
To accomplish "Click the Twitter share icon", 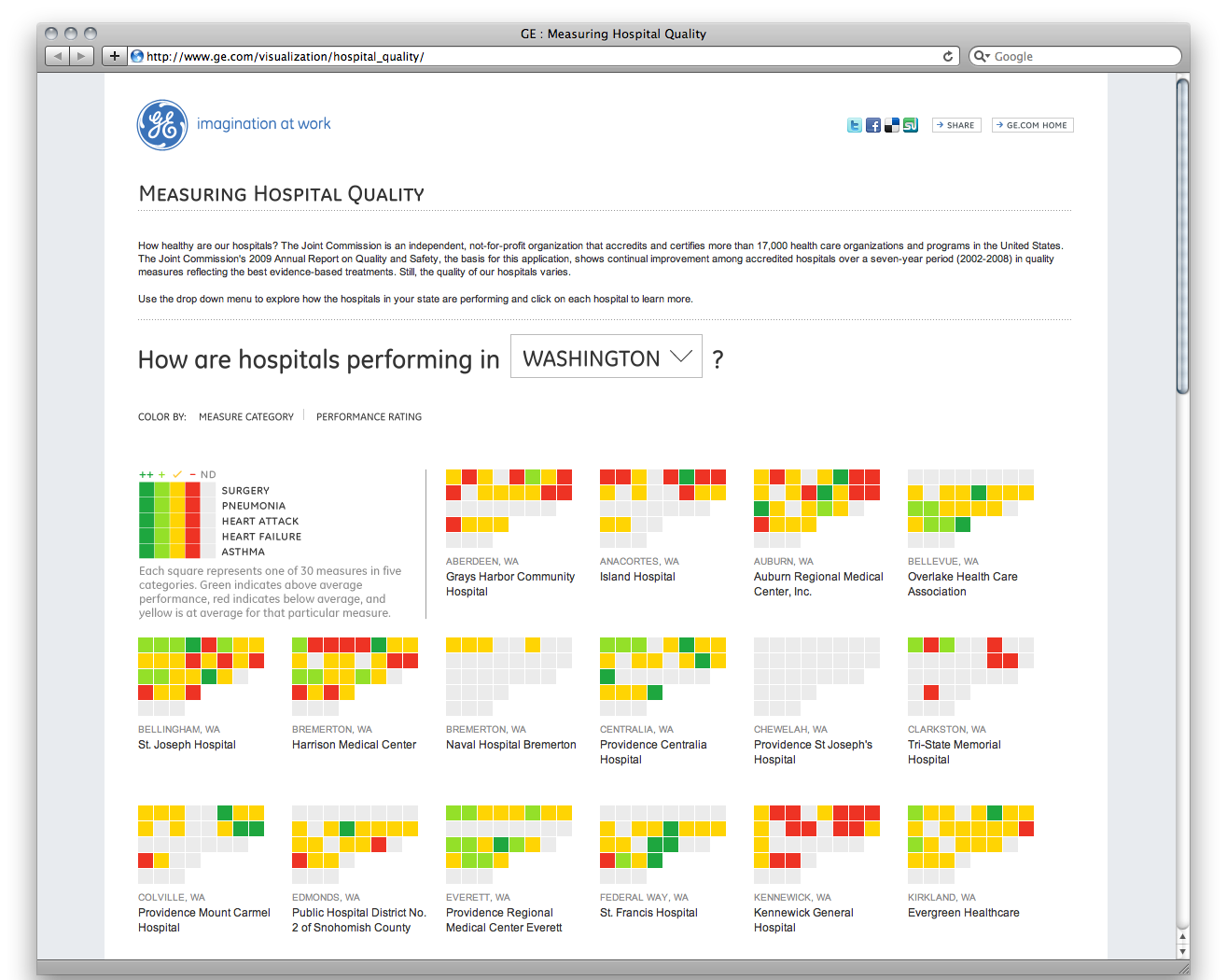I will click(854, 125).
